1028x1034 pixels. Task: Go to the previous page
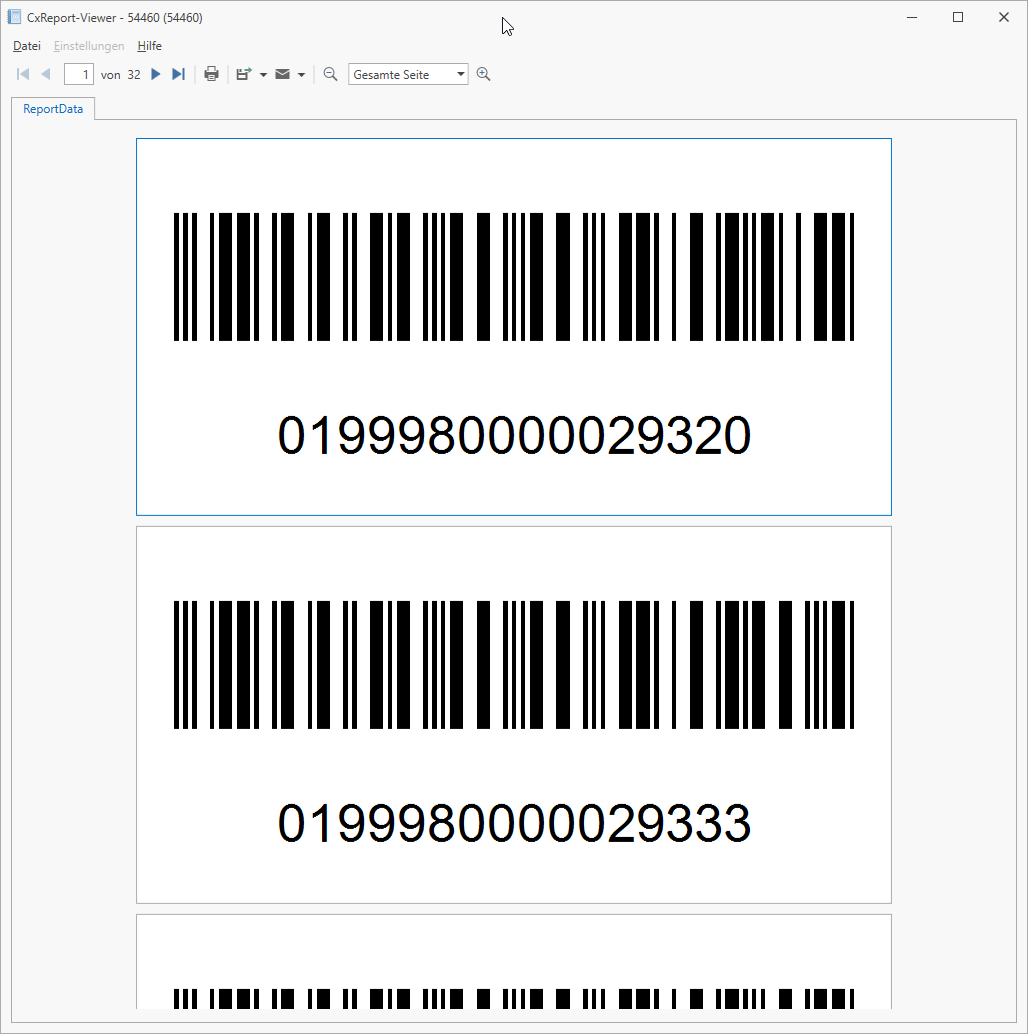click(x=45, y=74)
